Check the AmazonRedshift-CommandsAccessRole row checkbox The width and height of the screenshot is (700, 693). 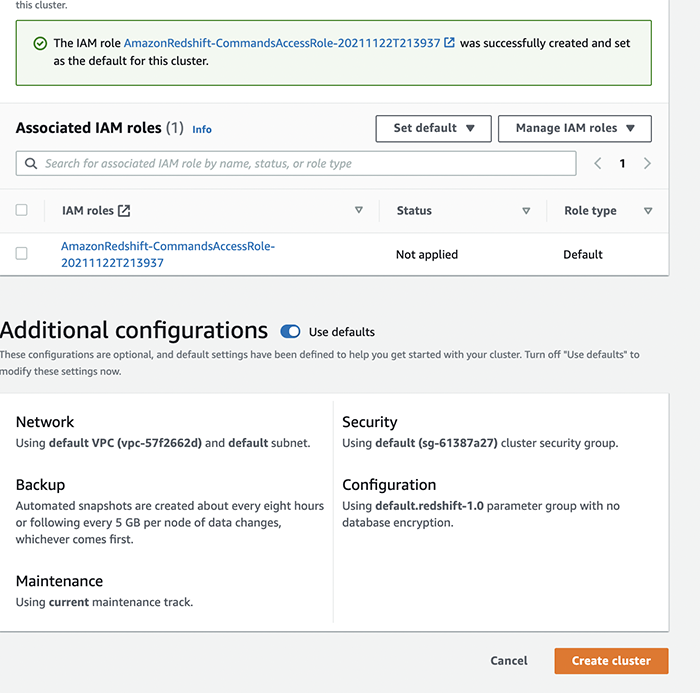pyautogui.click(x=22, y=254)
